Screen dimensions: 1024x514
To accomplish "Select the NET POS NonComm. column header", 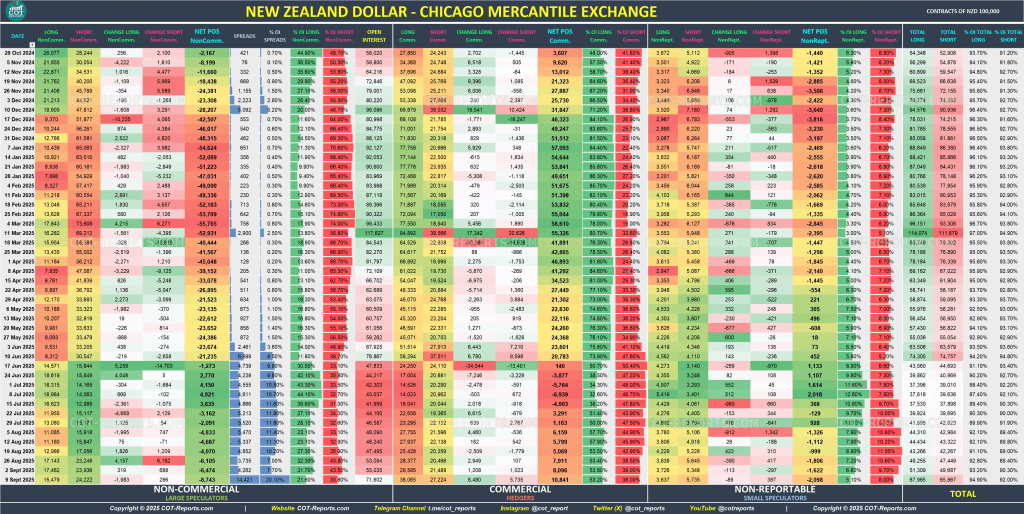I will coord(209,36).
